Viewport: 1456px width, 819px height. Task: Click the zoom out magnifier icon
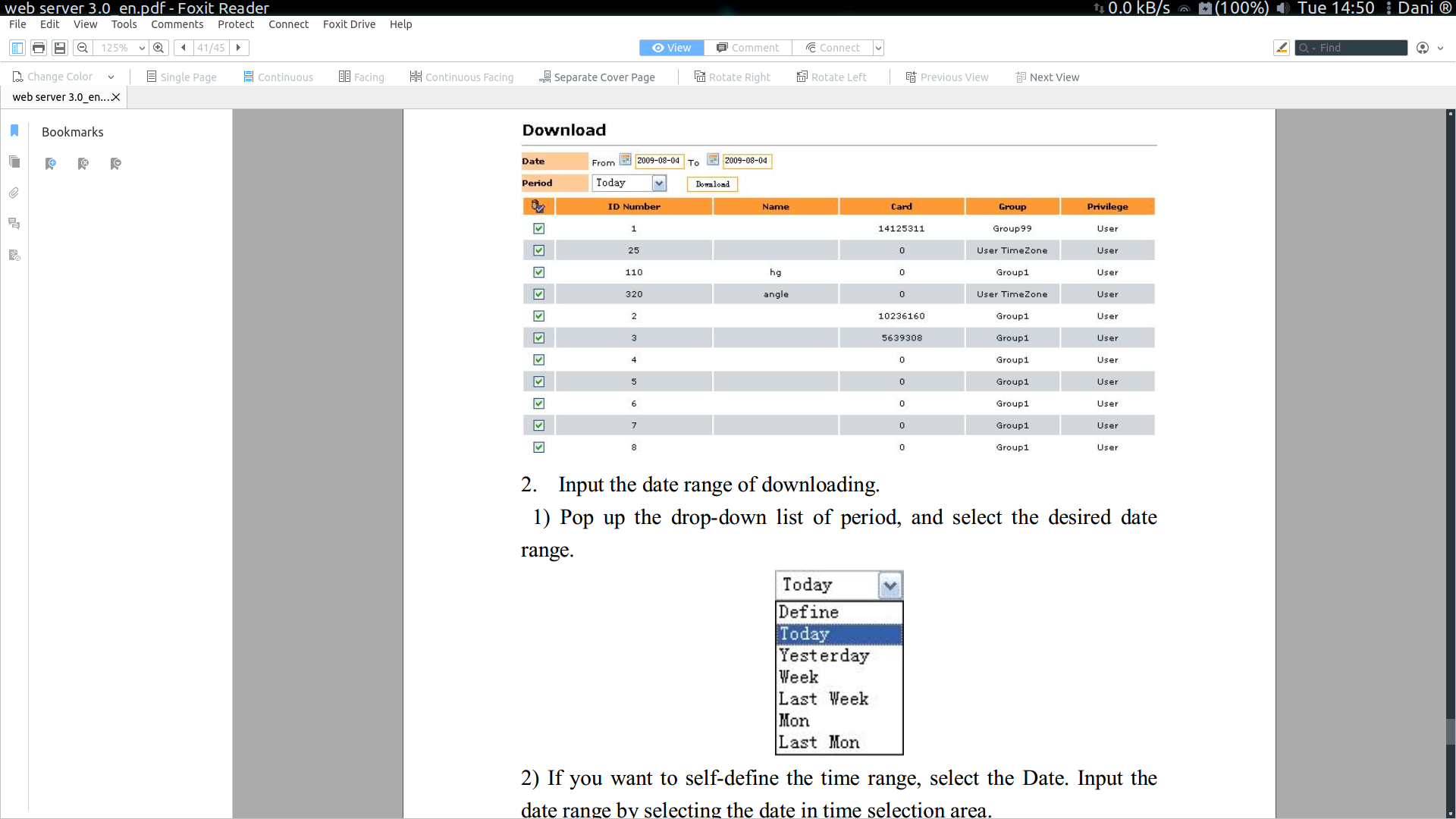(83, 48)
